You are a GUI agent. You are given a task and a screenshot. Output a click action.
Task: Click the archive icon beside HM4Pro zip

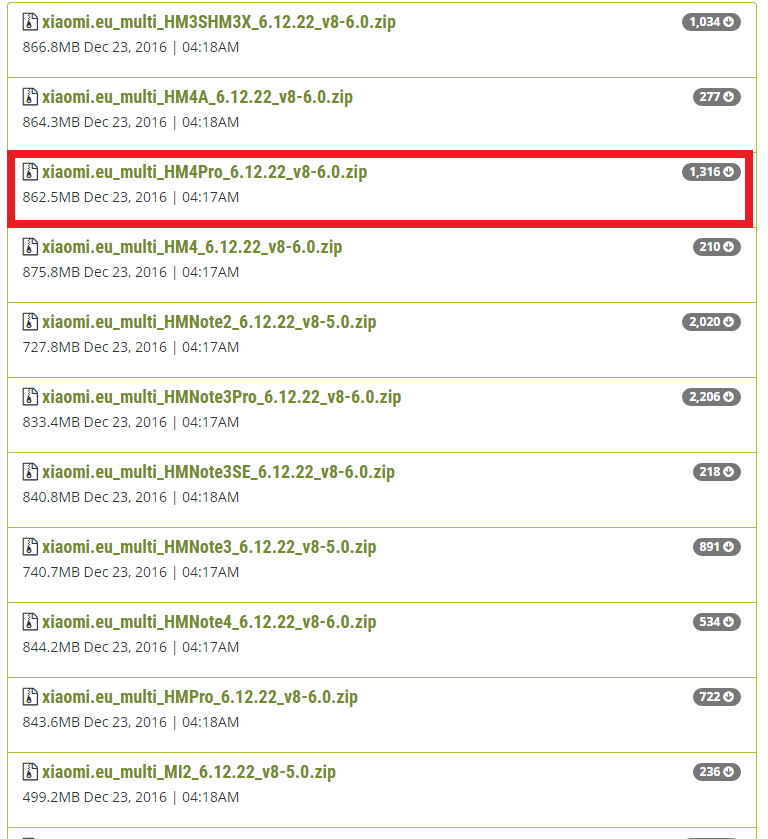[30, 172]
